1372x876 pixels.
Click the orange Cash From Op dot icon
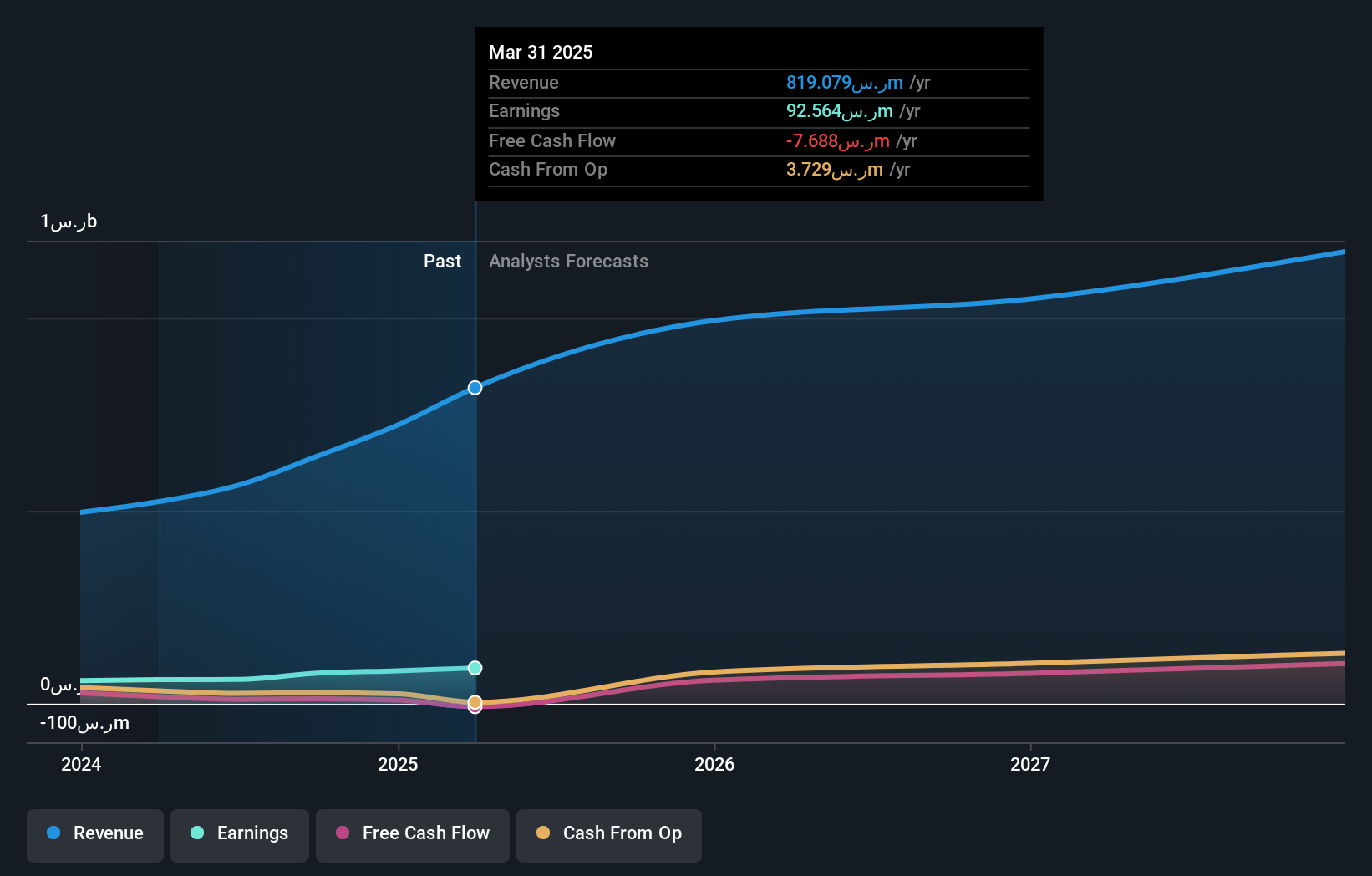(542, 833)
